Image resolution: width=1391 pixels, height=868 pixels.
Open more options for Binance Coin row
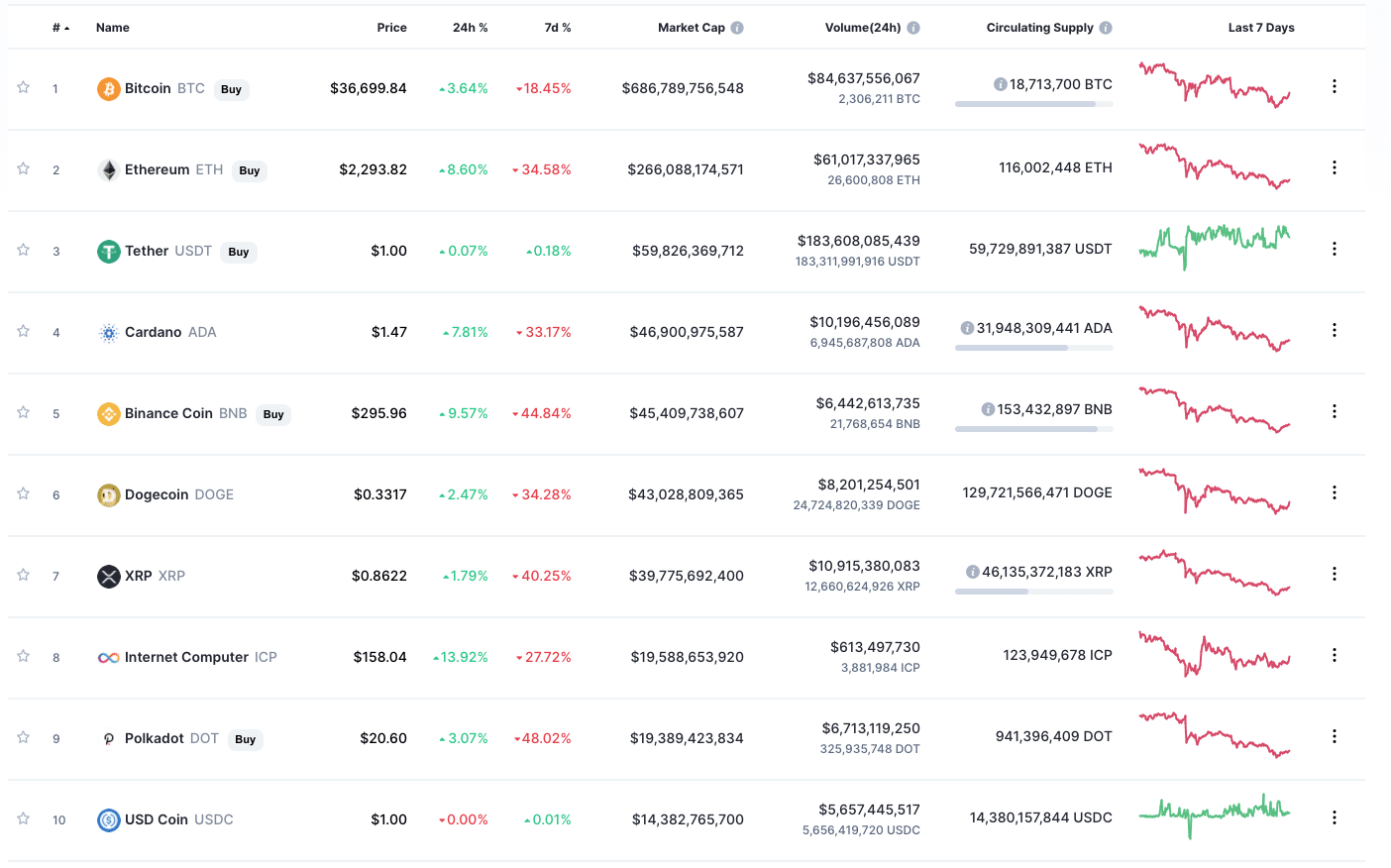[1334, 412]
